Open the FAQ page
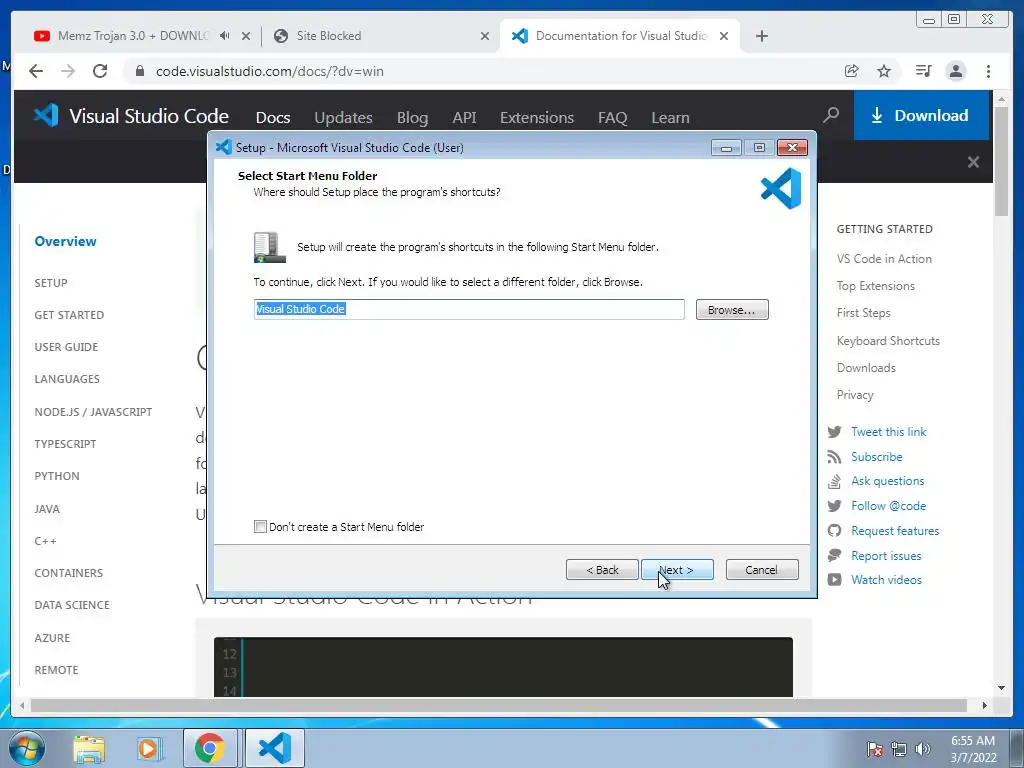Viewport: 1024px width, 768px height. click(x=613, y=118)
